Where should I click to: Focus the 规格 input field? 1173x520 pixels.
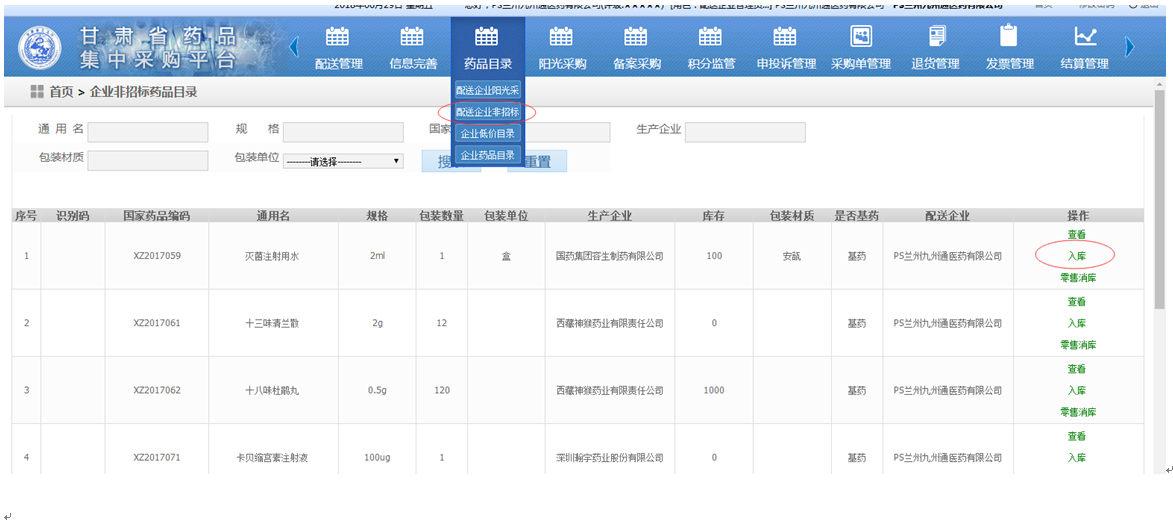[x=343, y=132]
